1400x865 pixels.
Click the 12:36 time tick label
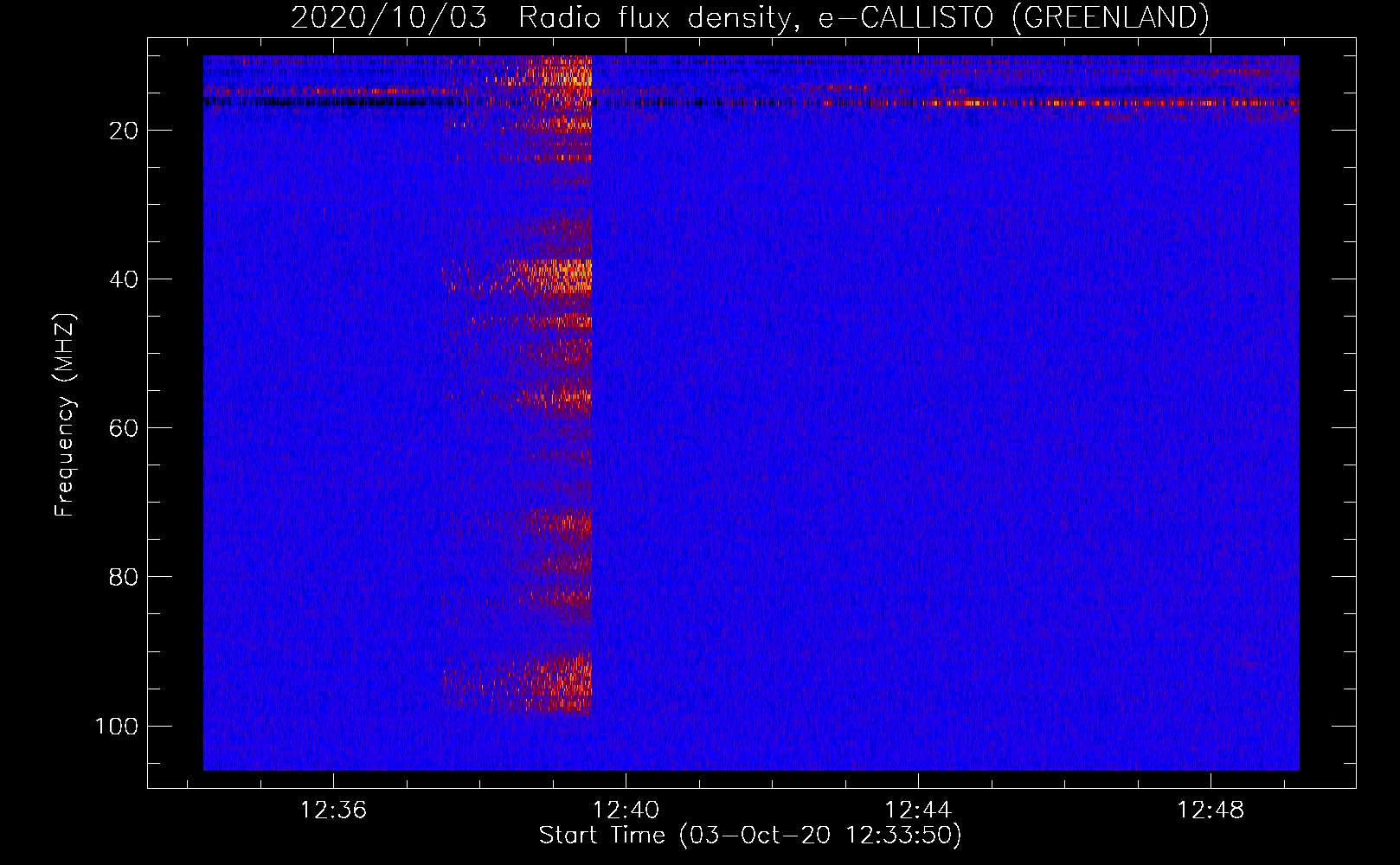(x=333, y=811)
